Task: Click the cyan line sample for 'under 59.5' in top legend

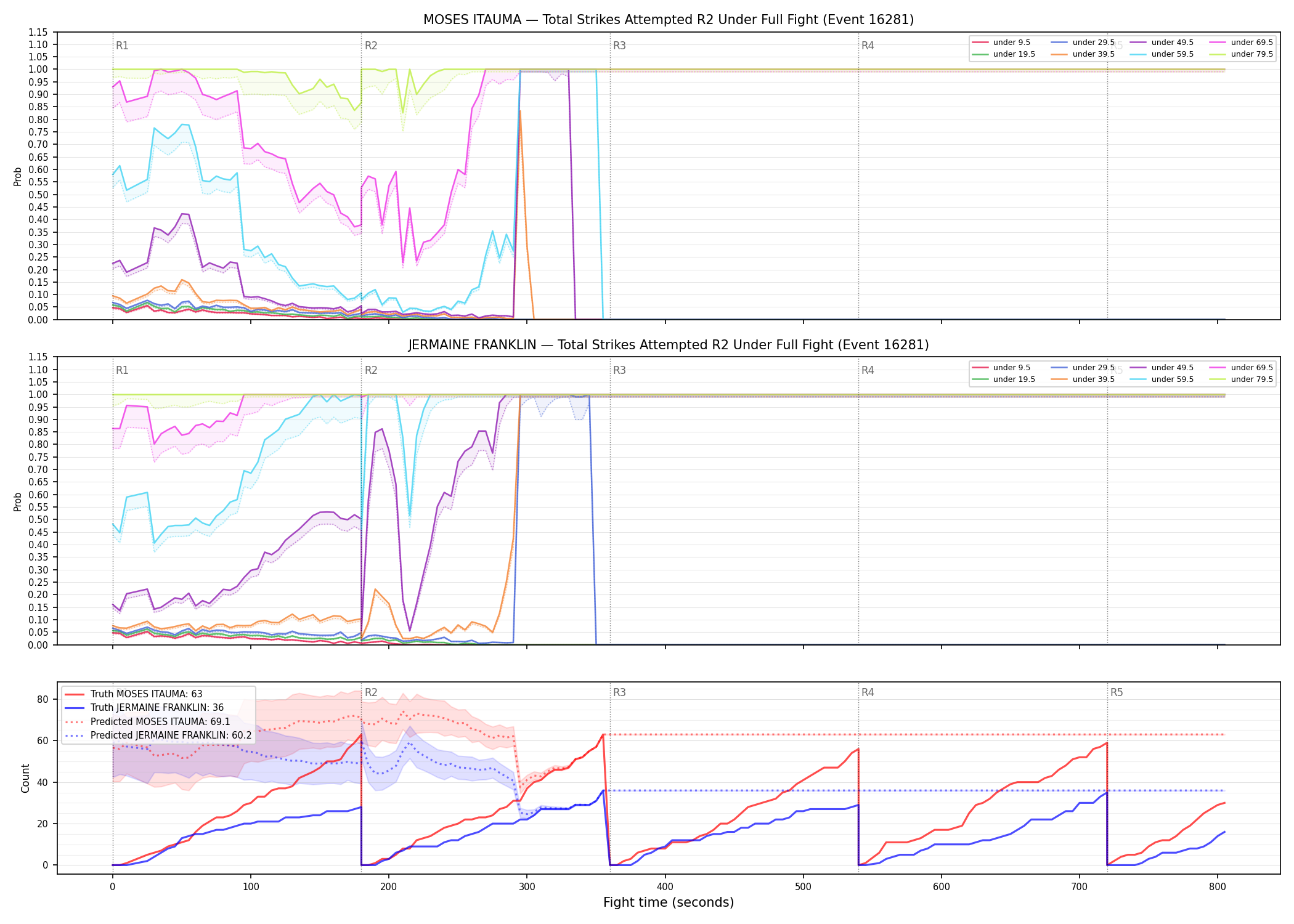Action: coord(1138,54)
